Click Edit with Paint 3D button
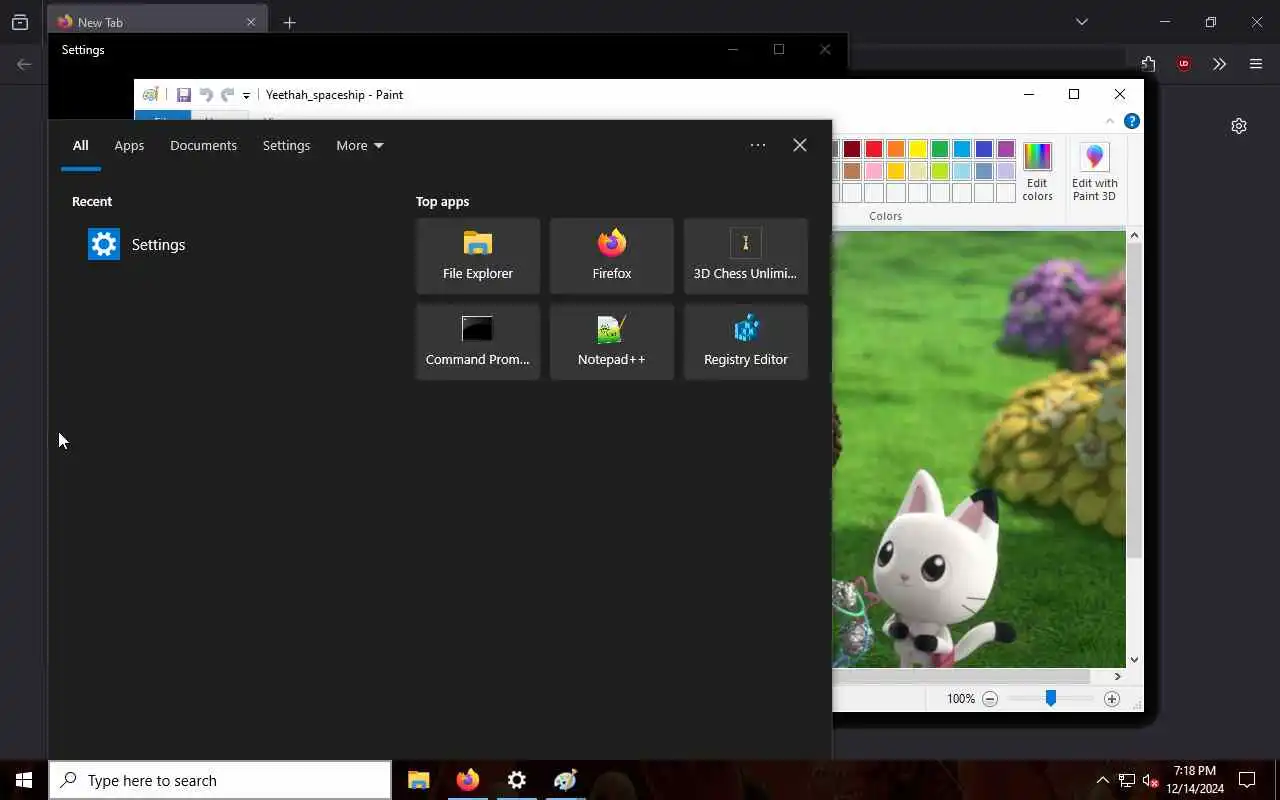The height and width of the screenshot is (800, 1280). [1095, 171]
